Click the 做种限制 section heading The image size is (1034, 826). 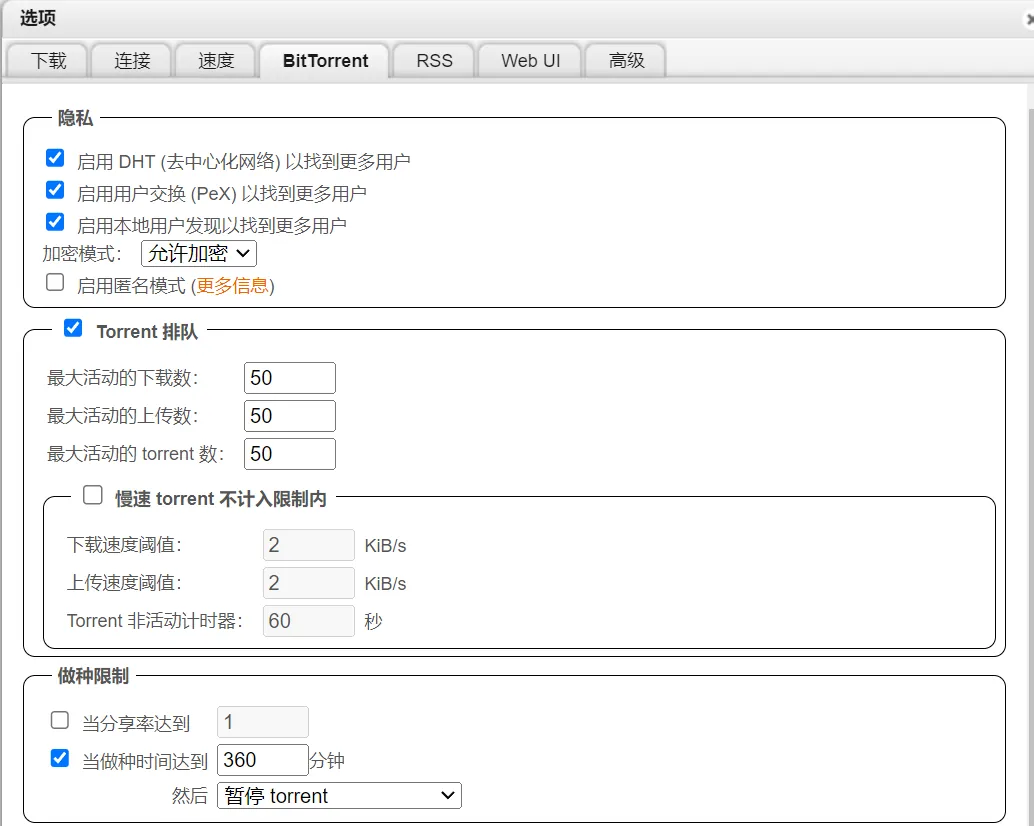(93, 676)
